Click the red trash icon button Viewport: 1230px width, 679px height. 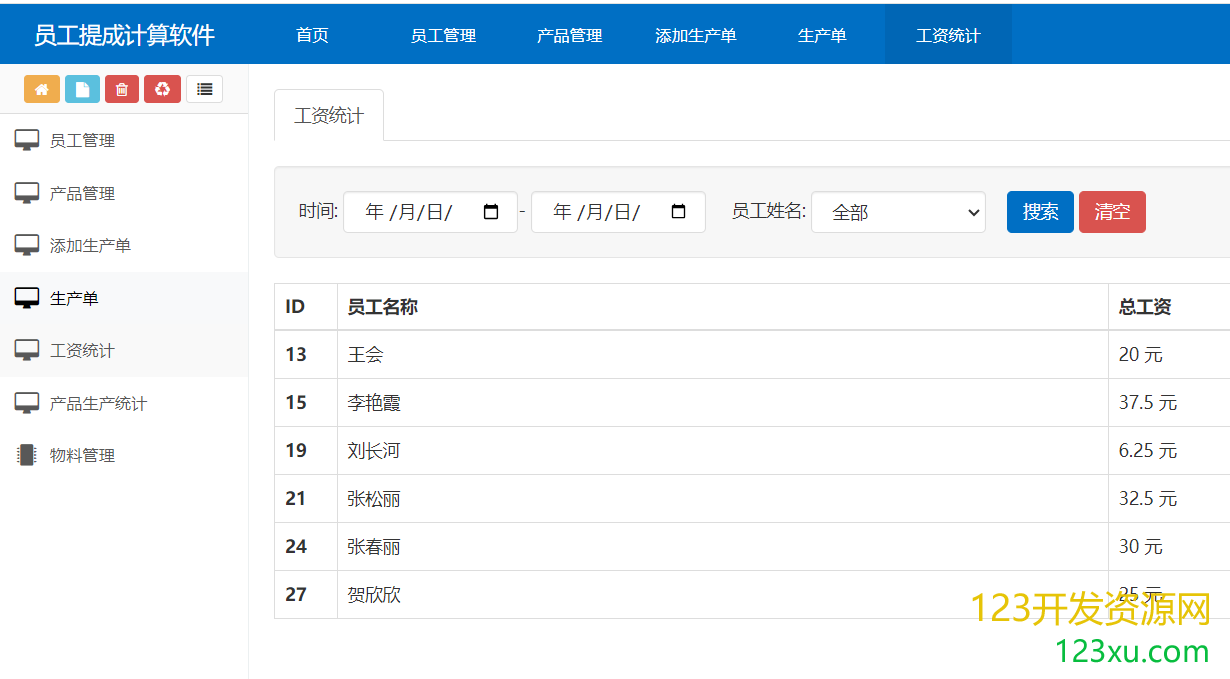(x=122, y=89)
